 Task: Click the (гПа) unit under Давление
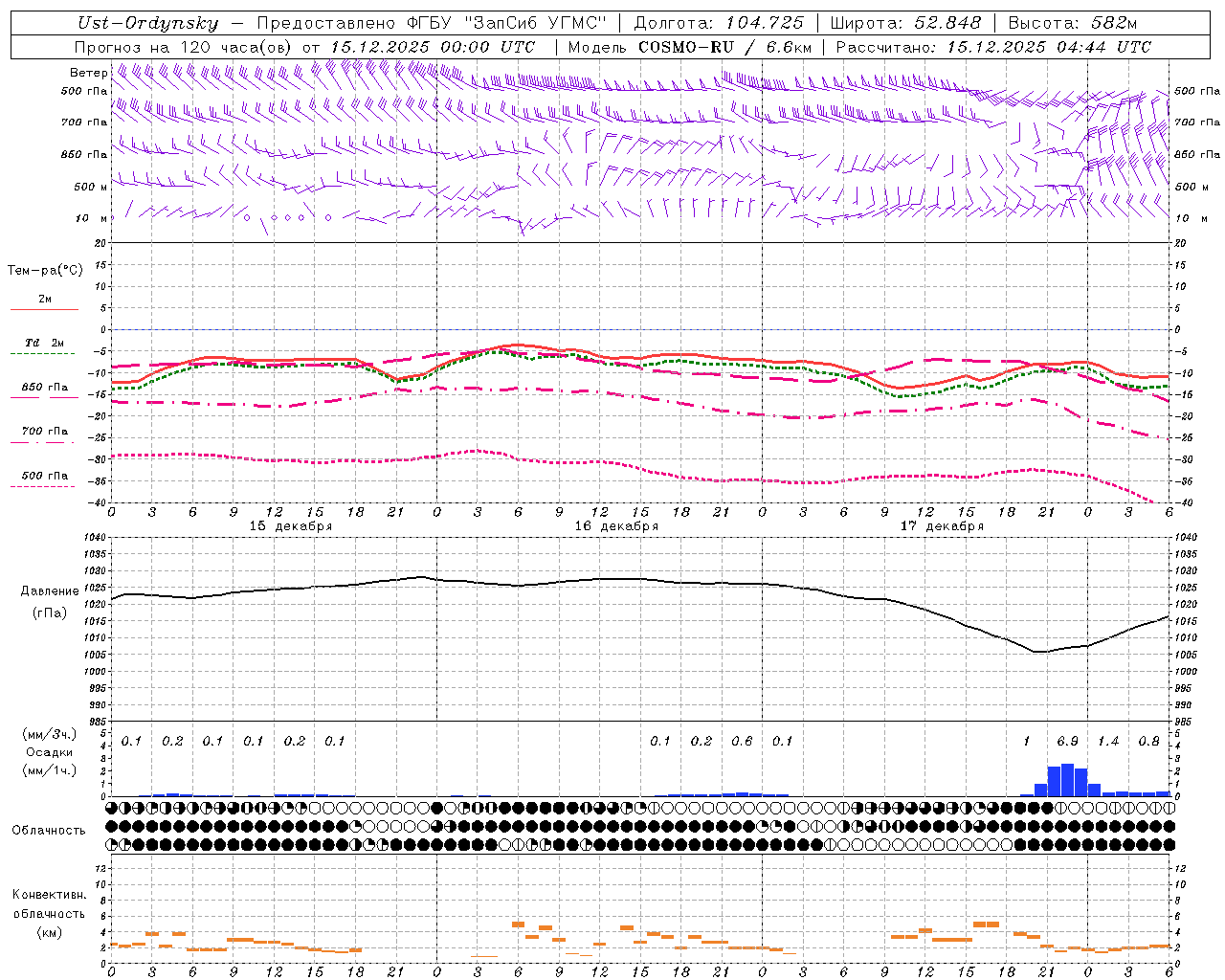(50, 613)
